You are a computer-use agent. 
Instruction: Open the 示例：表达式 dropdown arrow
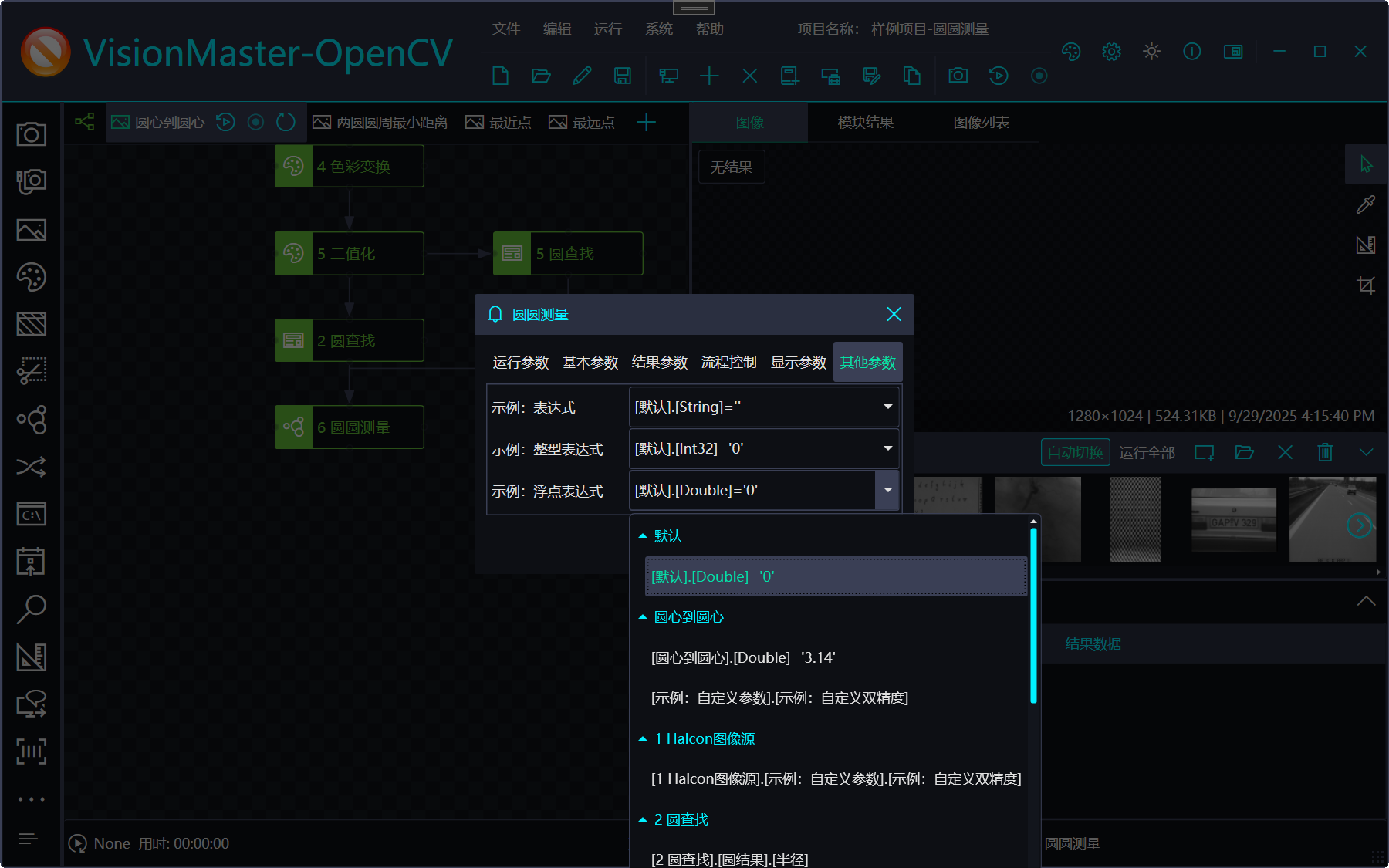pyautogui.click(x=887, y=407)
